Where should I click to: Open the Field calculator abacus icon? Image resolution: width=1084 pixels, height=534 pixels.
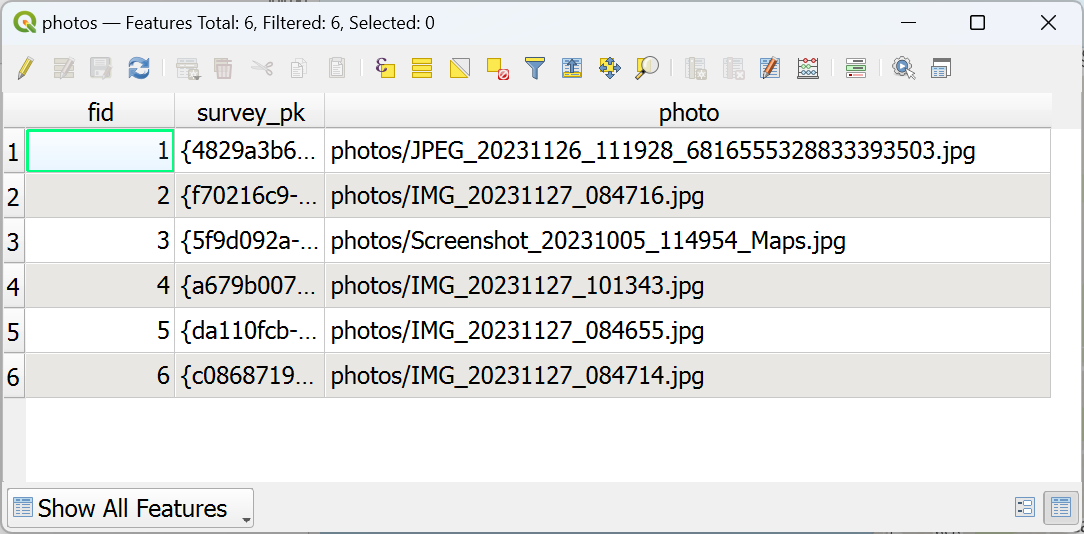(807, 68)
